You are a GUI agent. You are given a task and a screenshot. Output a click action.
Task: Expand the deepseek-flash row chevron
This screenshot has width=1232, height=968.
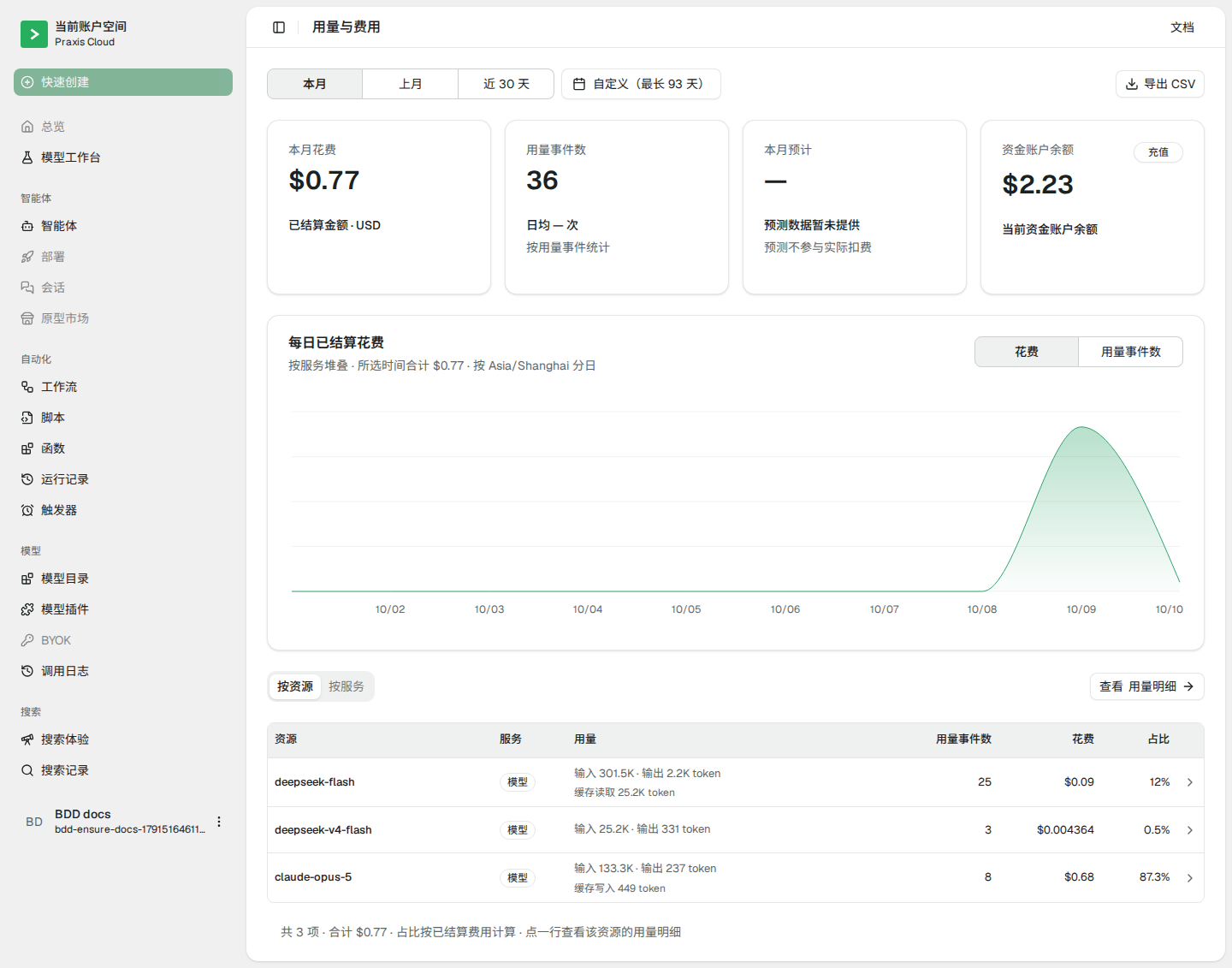(x=1189, y=782)
